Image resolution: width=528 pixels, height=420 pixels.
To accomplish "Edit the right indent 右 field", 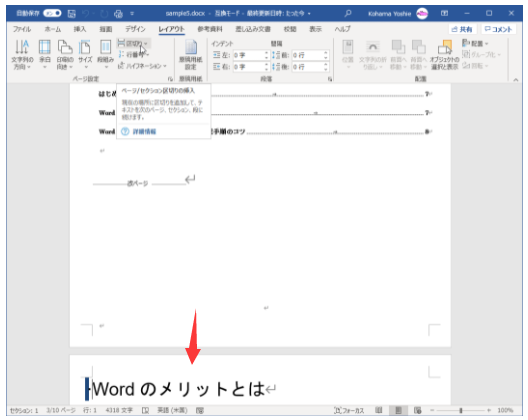I will [249, 67].
